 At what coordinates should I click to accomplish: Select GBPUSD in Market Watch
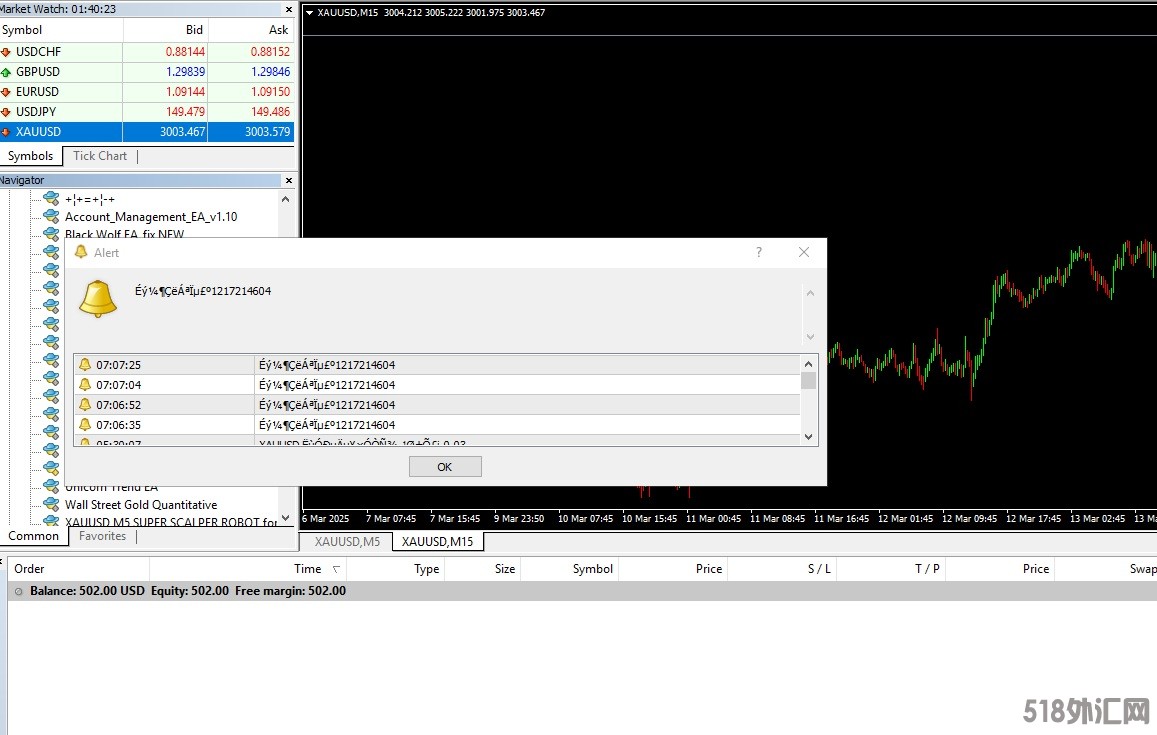tap(147, 72)
